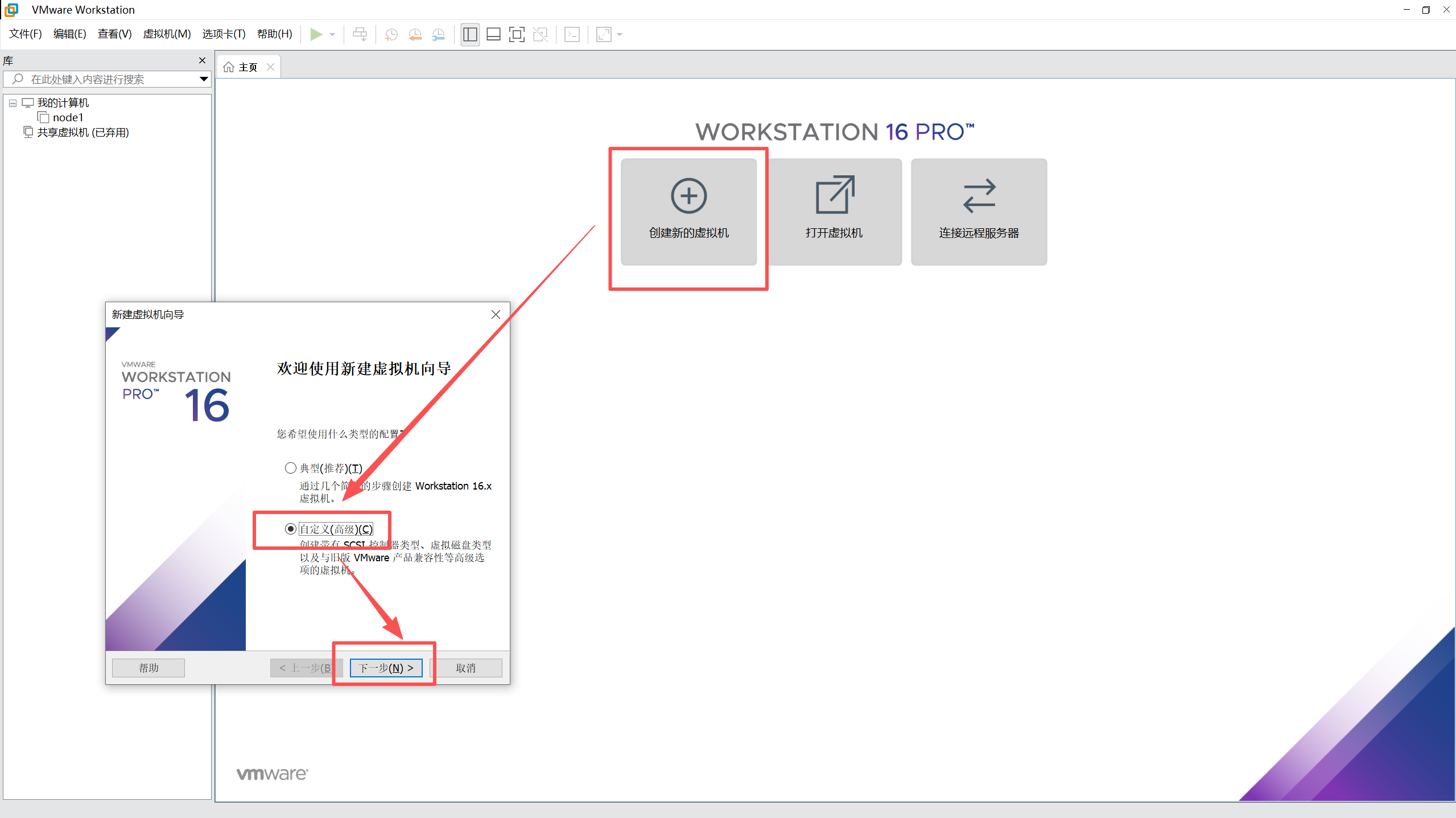1456x818 pixels.
Task: Open the 文件(F) menu
Action: (26, 34)
